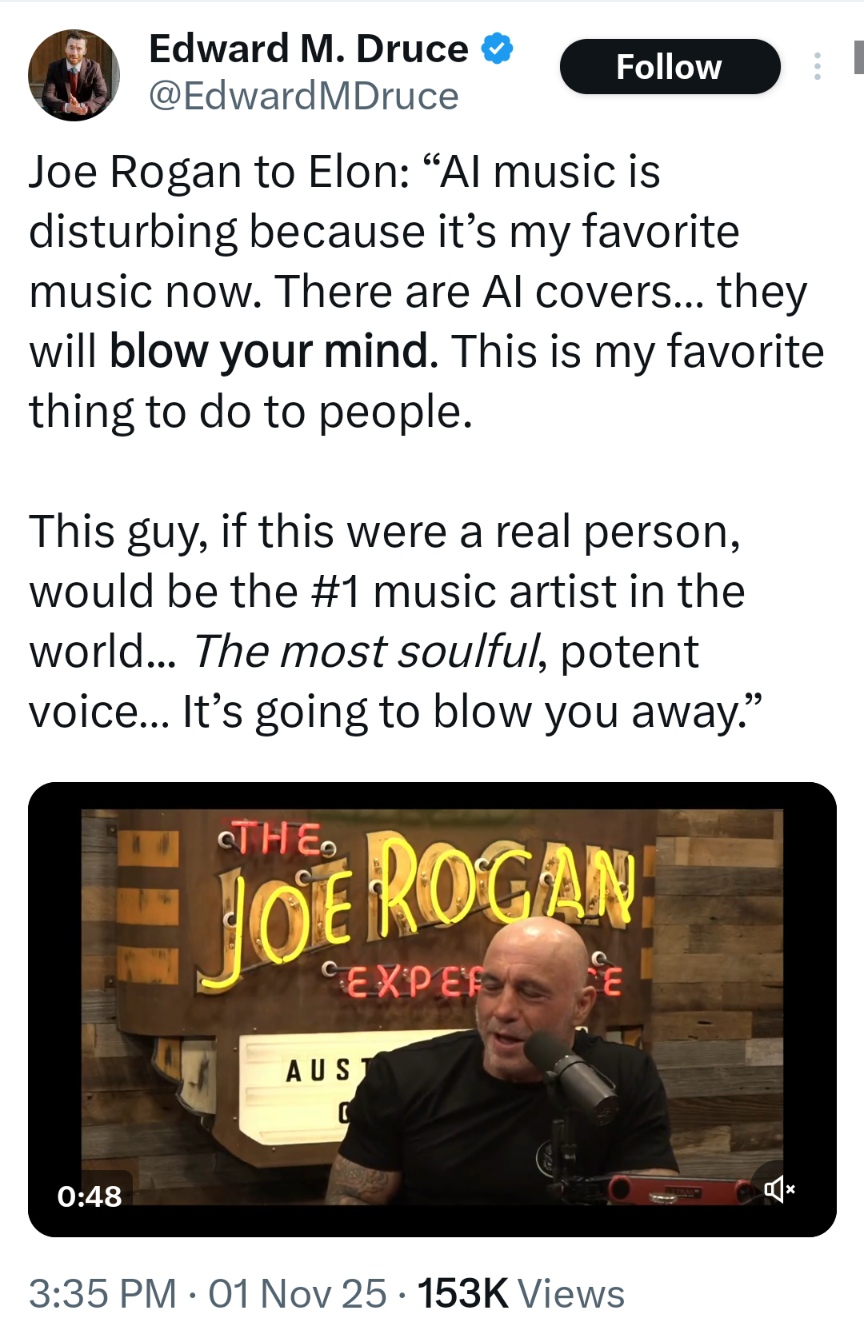Click the 0:48 video duration badge
Image resolution: width=864 pixels, height=1341 pixels.
click(x=90, y=1194)
